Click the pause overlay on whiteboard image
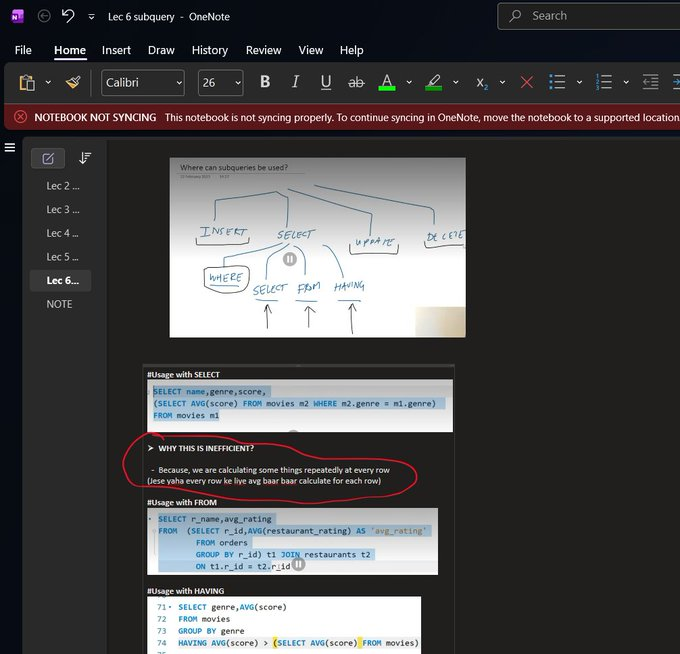 click(290, 259)
